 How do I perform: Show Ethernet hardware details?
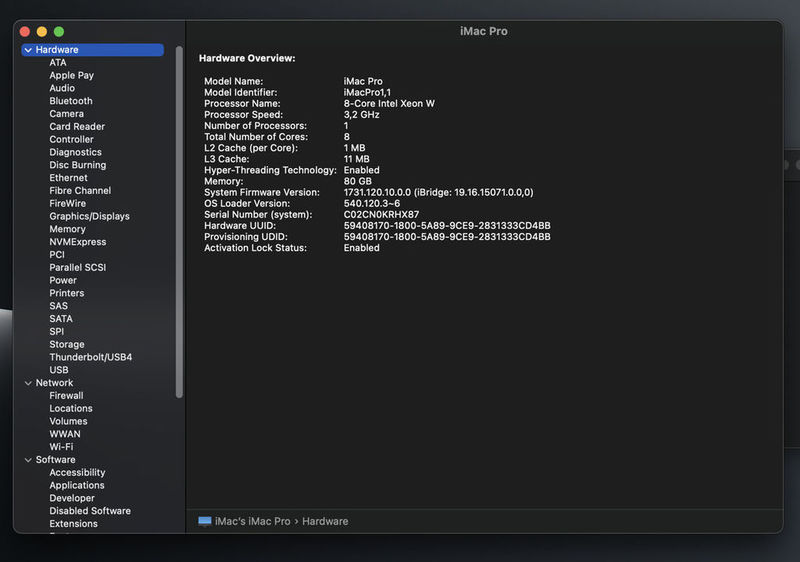pyautogui.click(x=68, y=178)
